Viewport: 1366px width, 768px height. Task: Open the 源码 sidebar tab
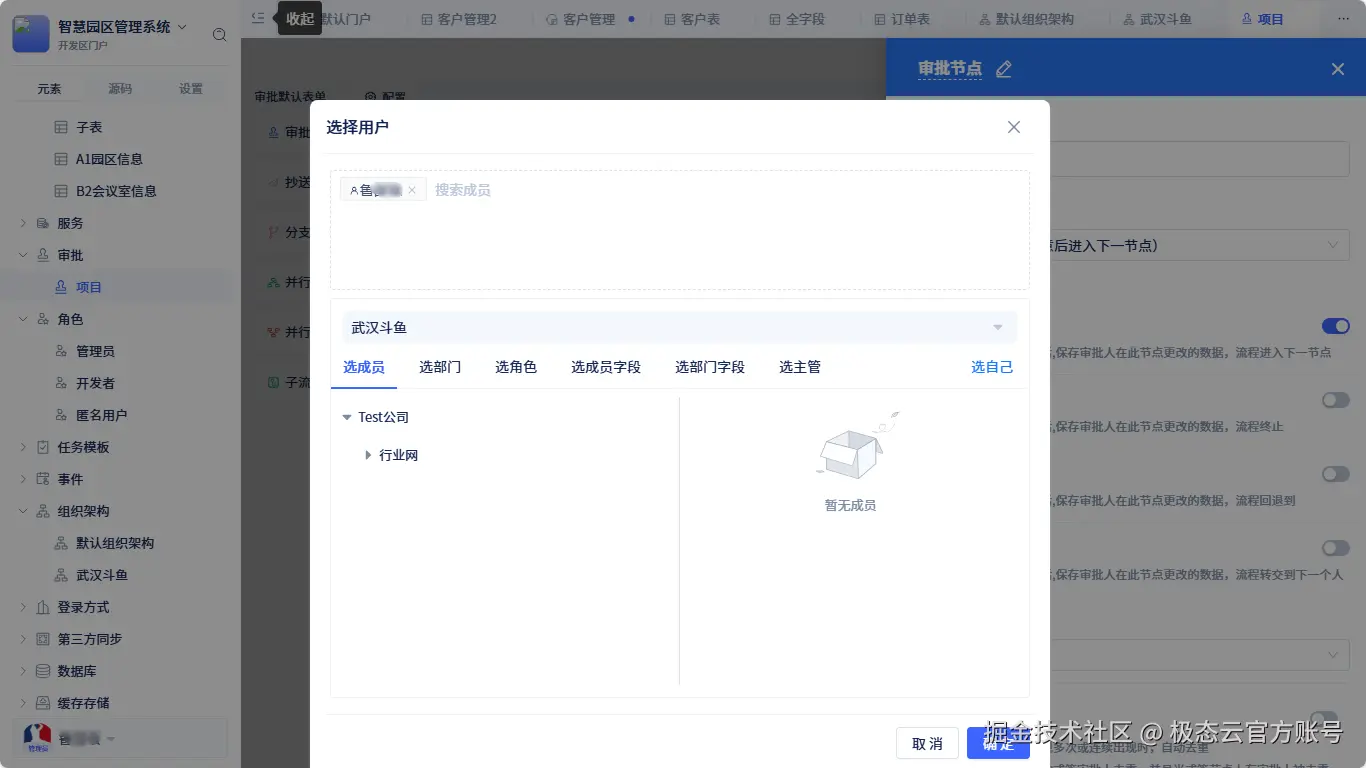click(120, 88)
